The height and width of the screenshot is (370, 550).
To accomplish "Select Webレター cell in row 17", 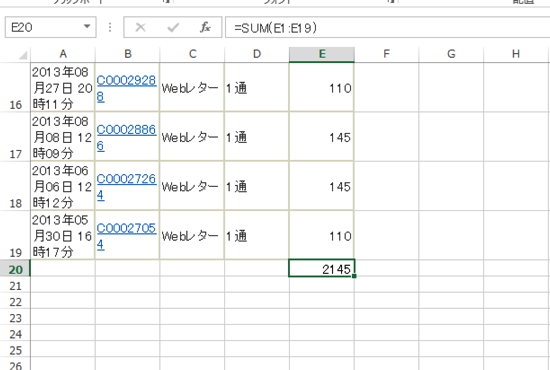I will 192,137.
